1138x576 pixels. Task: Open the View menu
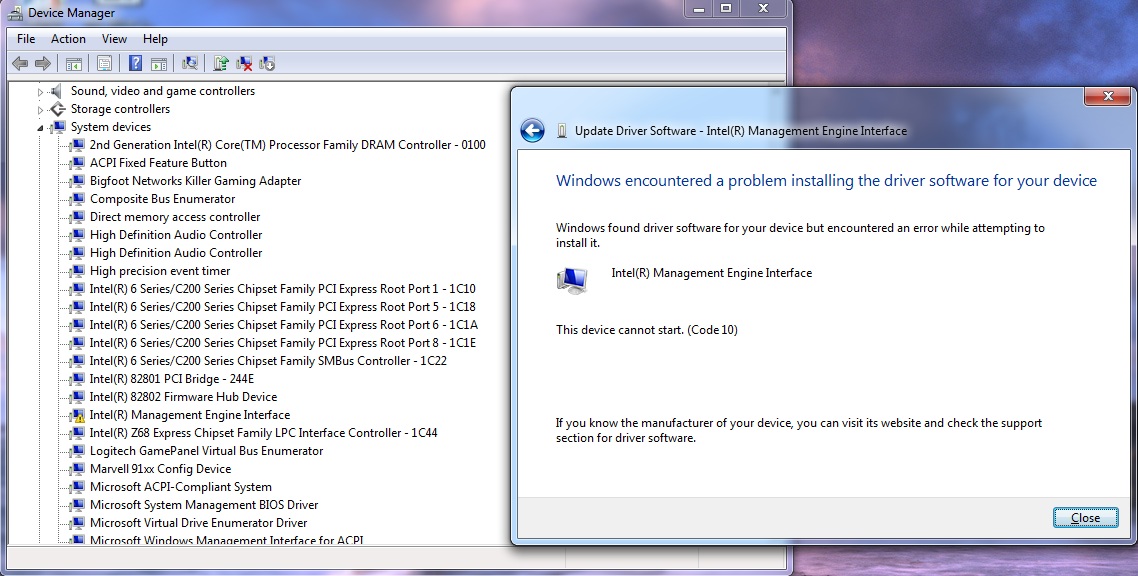click(114, 39)
